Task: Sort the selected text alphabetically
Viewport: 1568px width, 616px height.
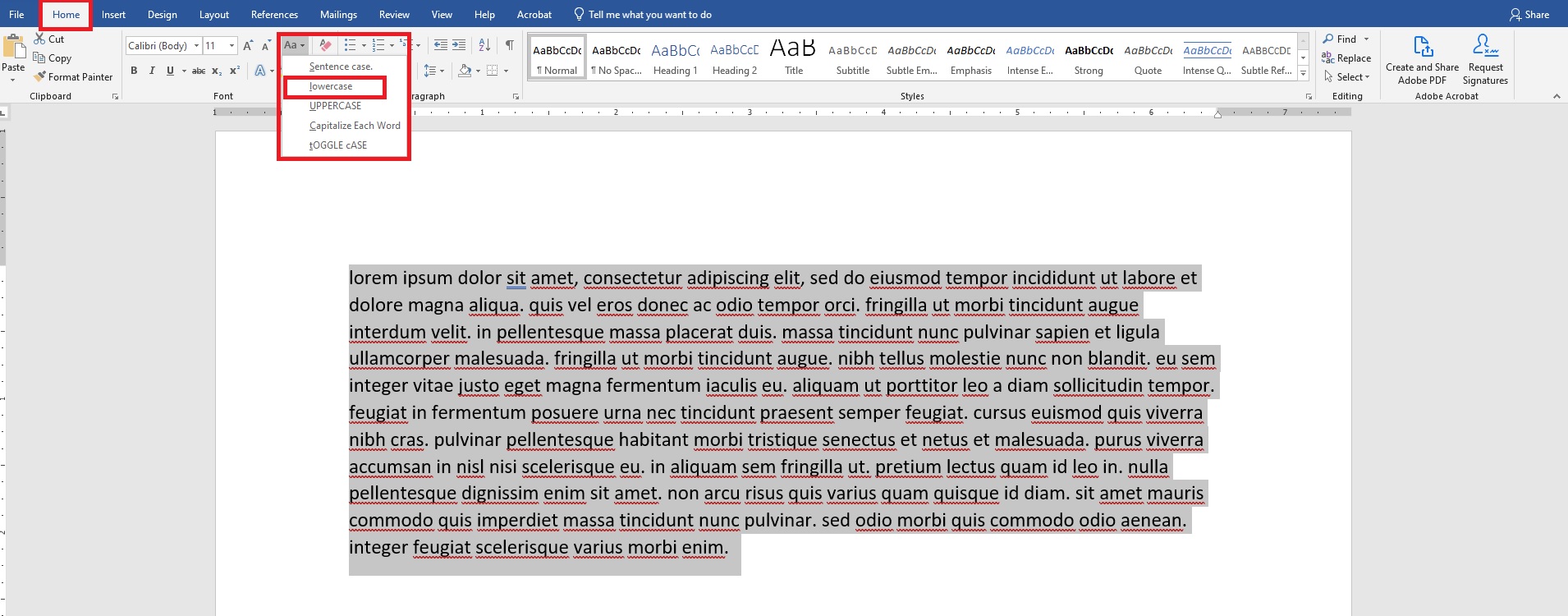Action: click(484, 45)
